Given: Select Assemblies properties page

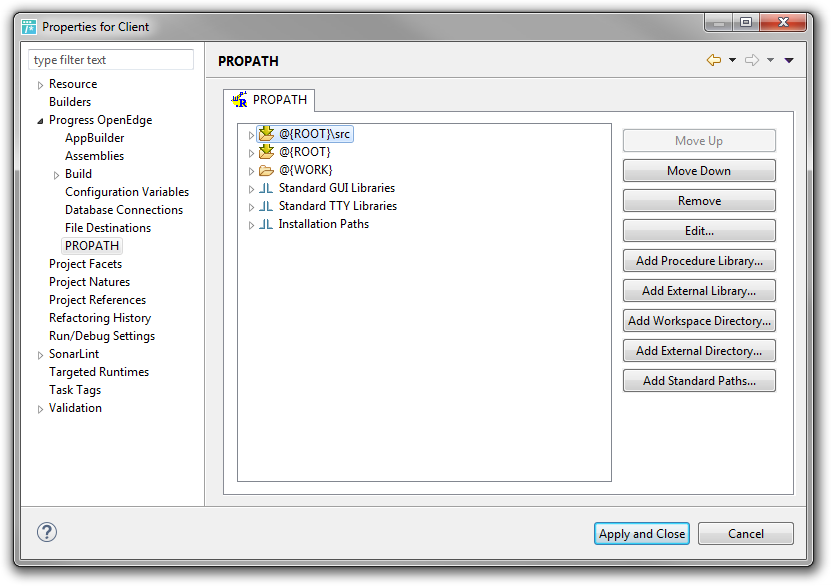Looking at the screenshot, I should (x=94, y=156).
